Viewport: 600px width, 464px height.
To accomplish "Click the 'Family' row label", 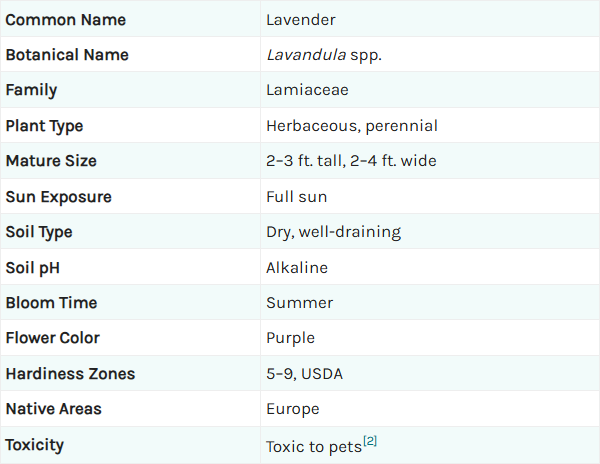I will pos(31,90).
